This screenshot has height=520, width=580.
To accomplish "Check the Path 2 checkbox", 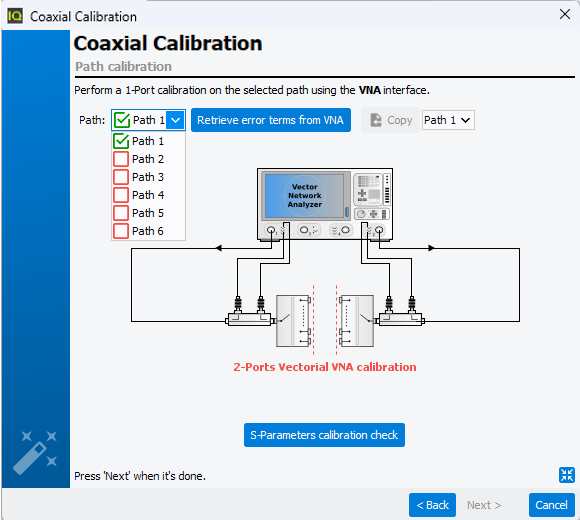I will click(x=121, y=159).
